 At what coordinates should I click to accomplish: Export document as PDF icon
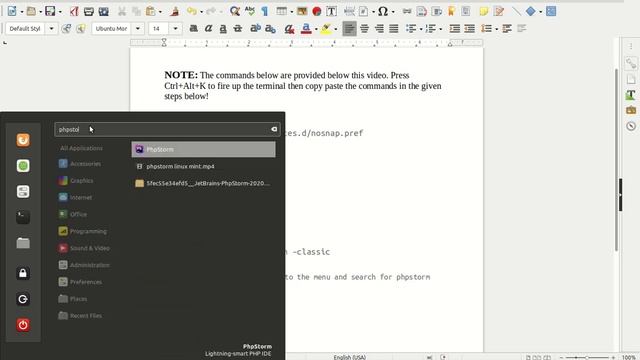tap(74, 11)
